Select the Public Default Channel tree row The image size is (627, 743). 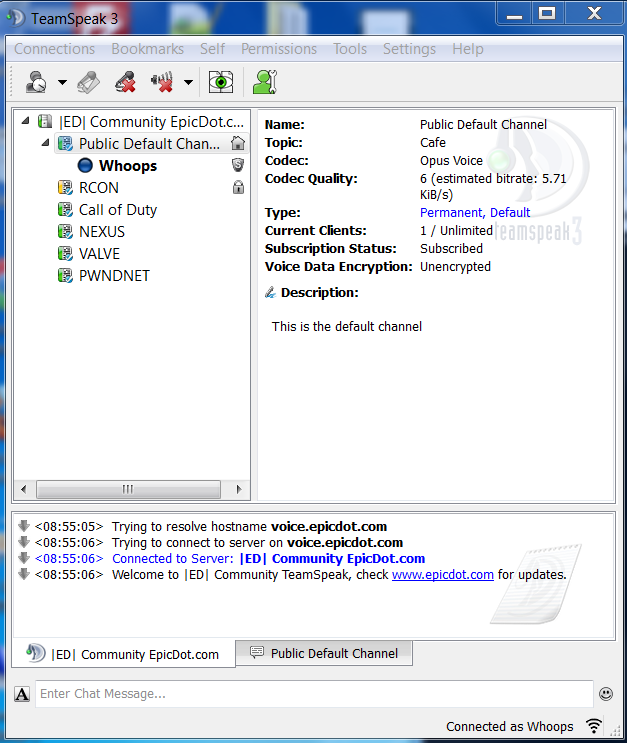click(x=151, y=144)
